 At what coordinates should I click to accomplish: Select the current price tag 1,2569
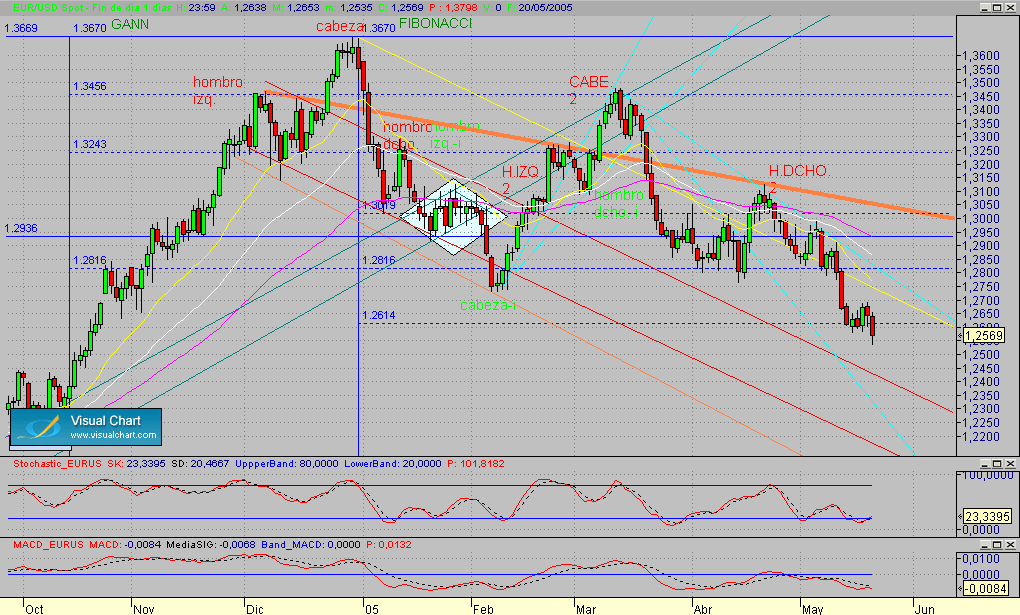pos(984,336)
